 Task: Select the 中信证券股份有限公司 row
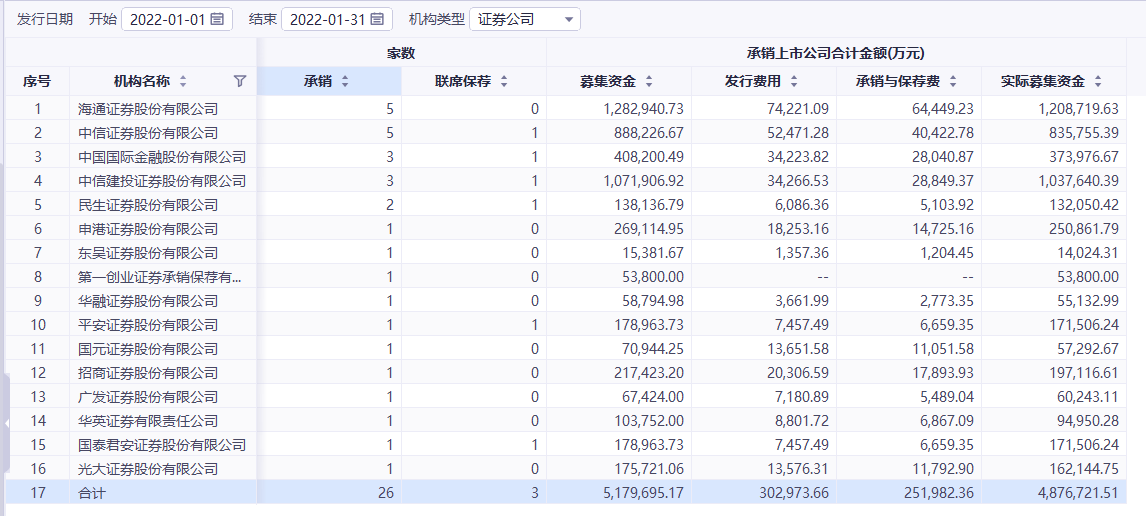pyautogui.click(x=148, y=132)
